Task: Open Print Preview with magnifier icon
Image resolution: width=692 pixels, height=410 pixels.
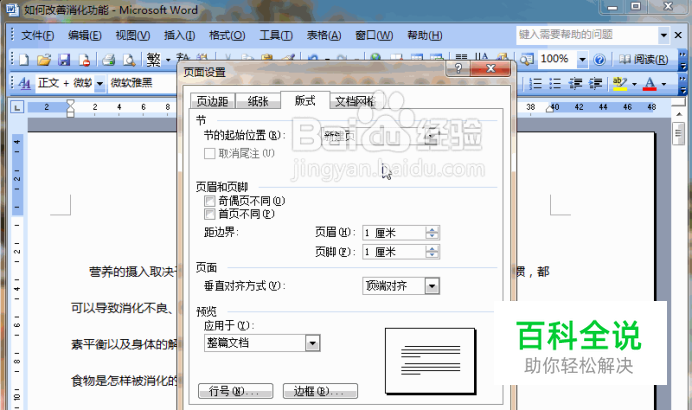Action: tap(129, 60)
